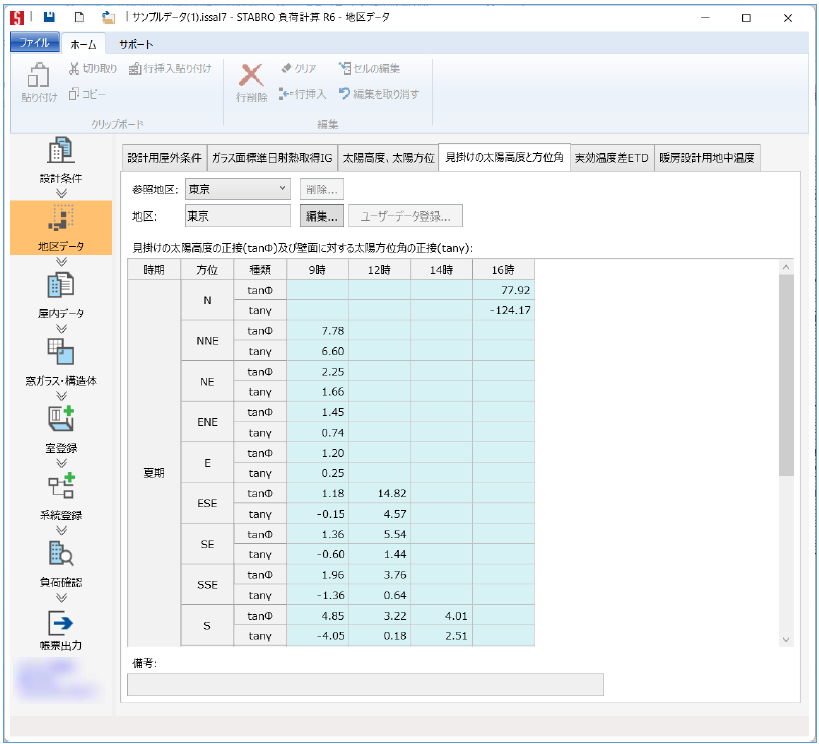819x744 pixels.
Task: Click the save icon in title bar
Action: (49, 17)
